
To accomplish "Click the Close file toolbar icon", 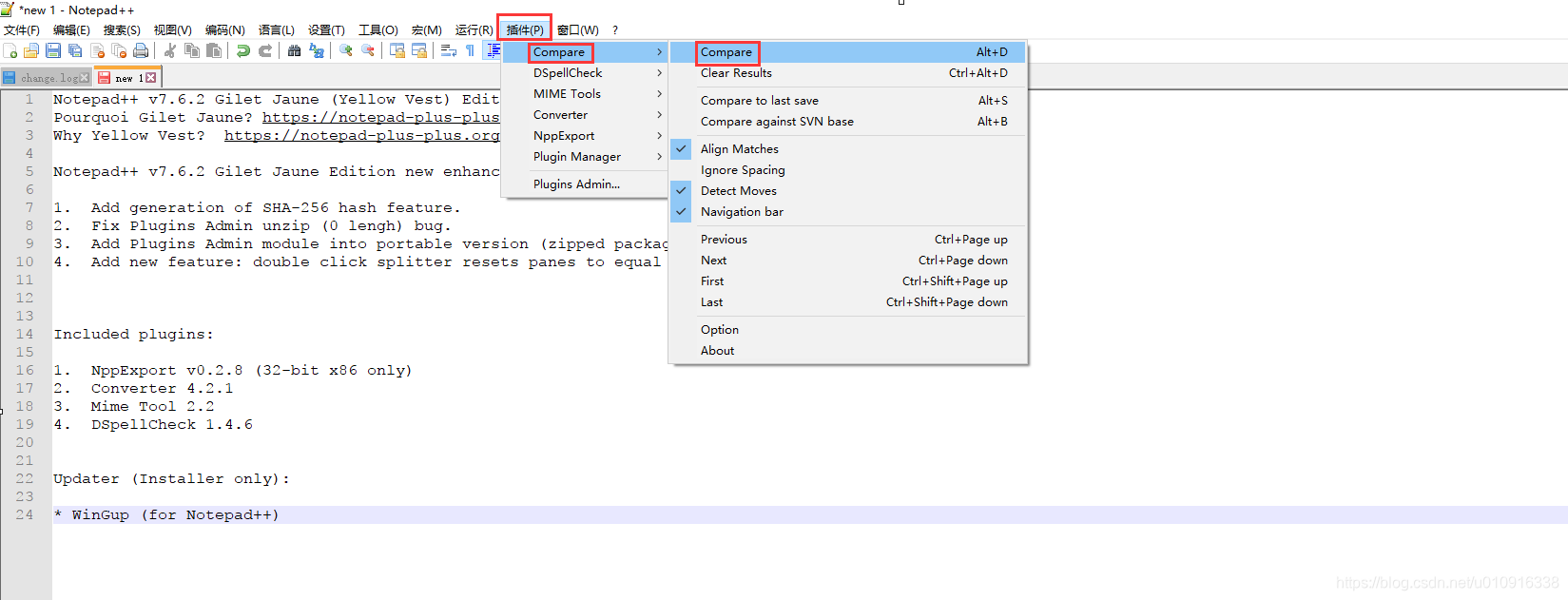I will [97, 50].
